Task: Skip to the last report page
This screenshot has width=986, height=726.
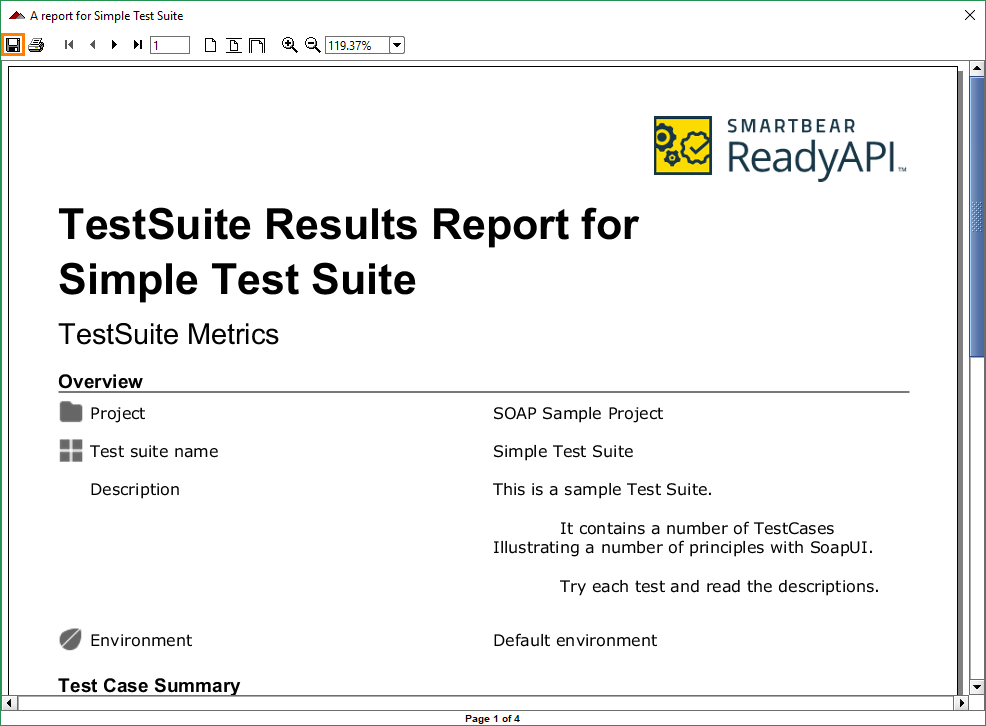Action: coord(137,44)
